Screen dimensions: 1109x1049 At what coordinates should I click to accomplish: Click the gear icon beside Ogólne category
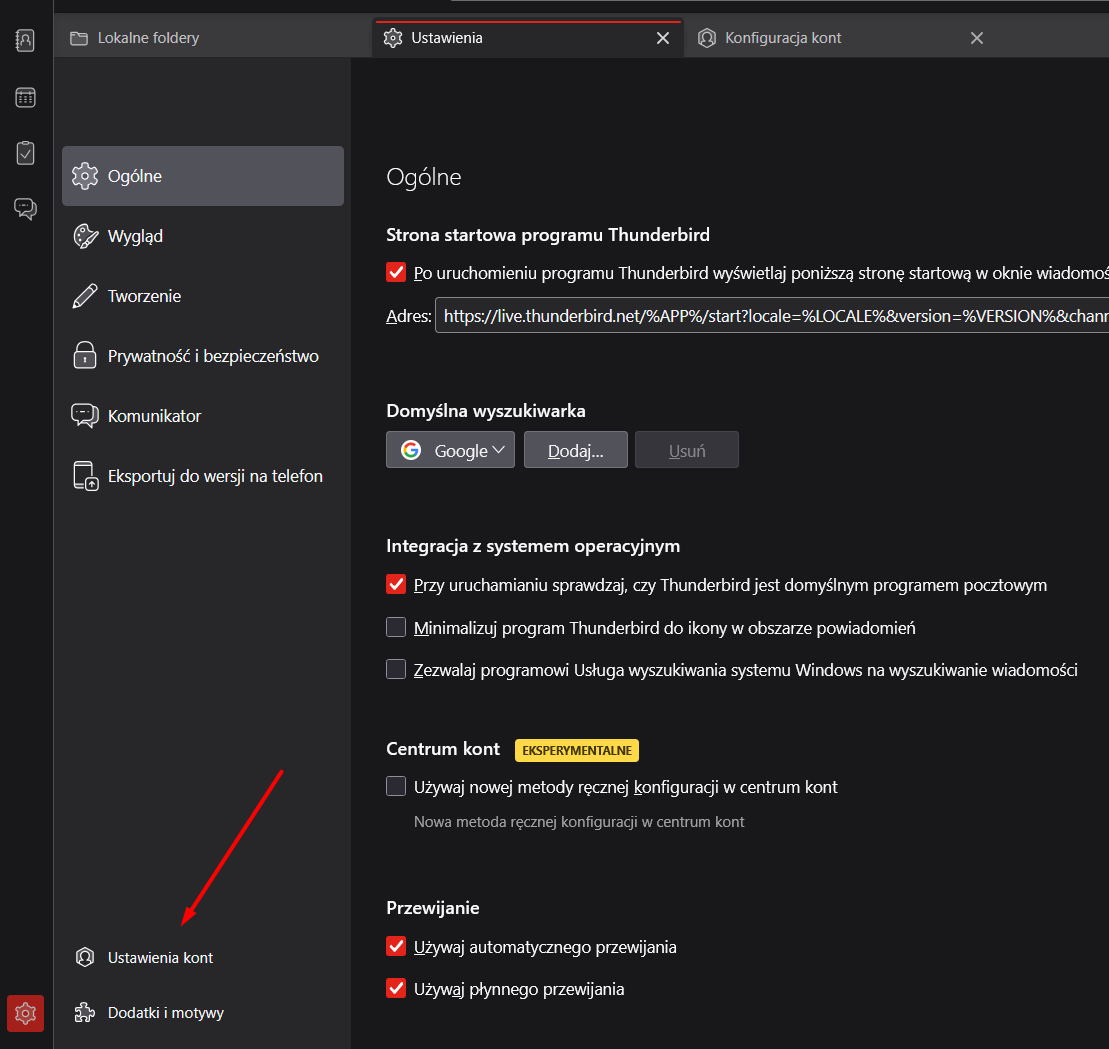(85, 176)
